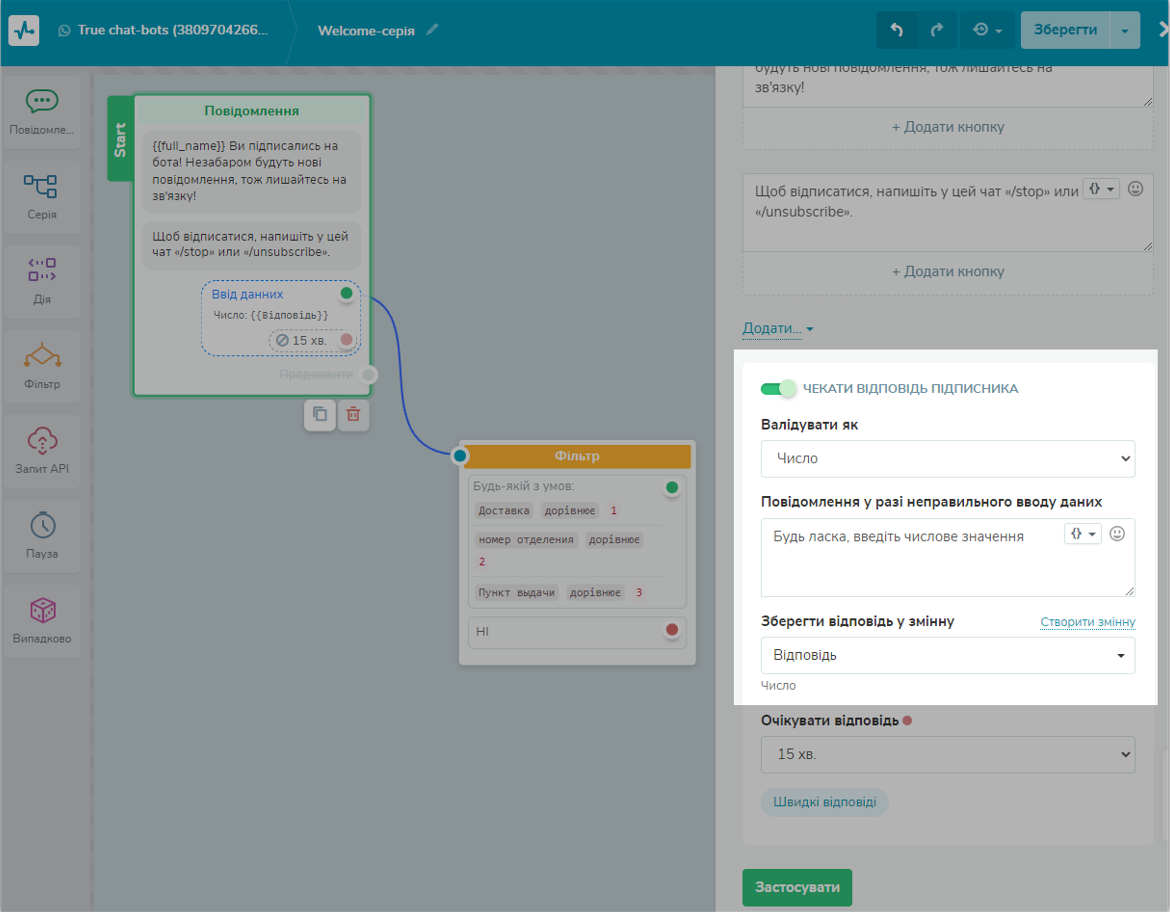
Task: Add a Пауза block from sidebar
Action: tap(42, 536)
